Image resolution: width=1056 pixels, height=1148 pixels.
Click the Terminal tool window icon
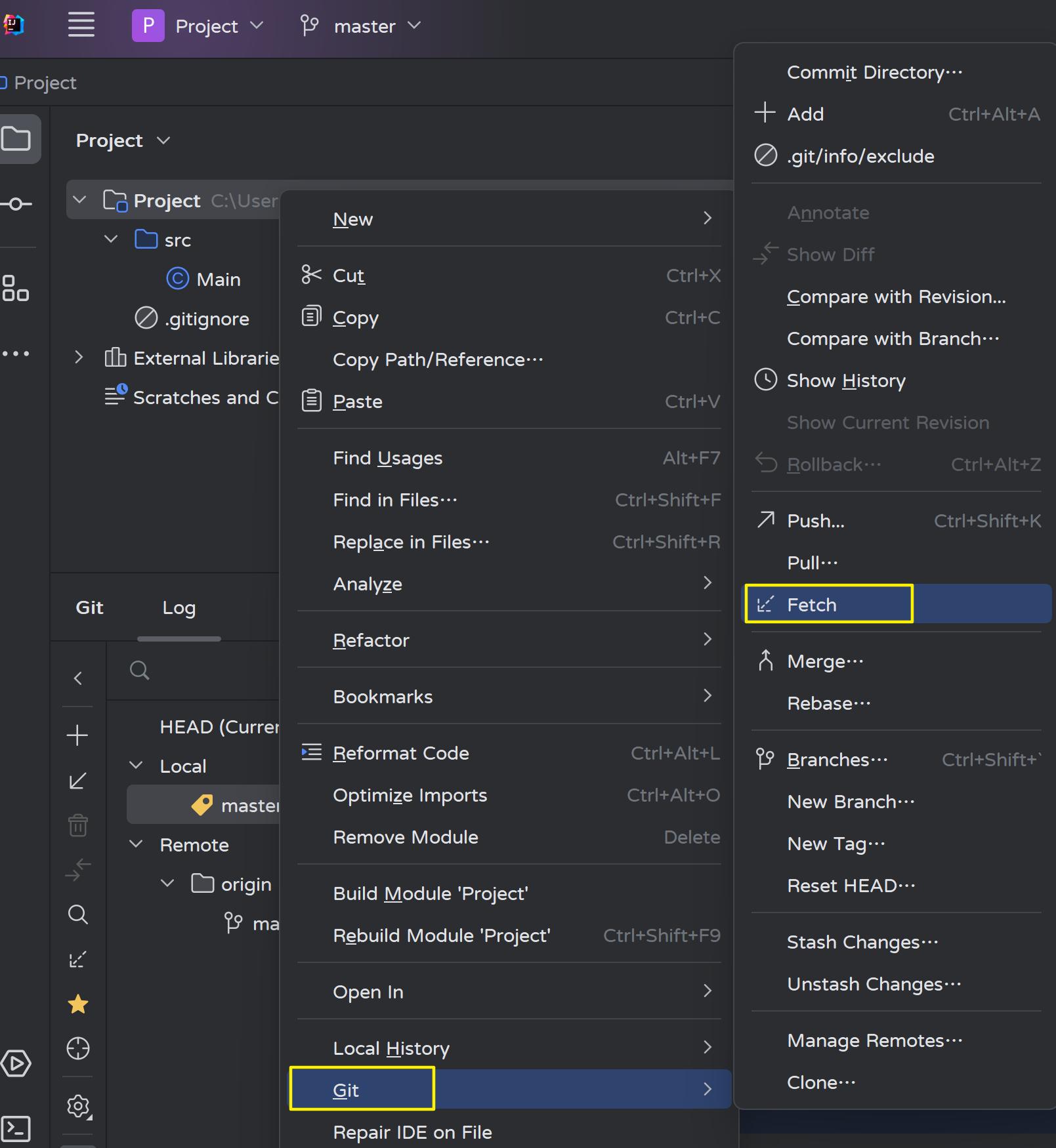[x=16, y=1128]
